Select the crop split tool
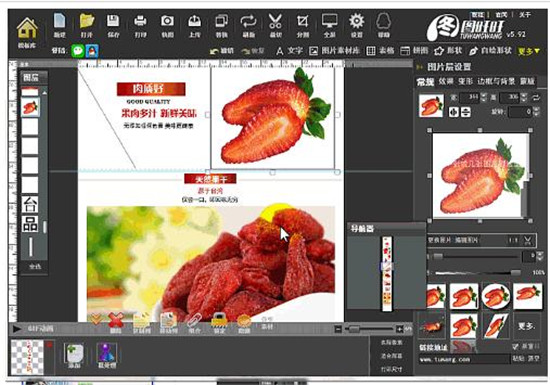 [302, 25]
